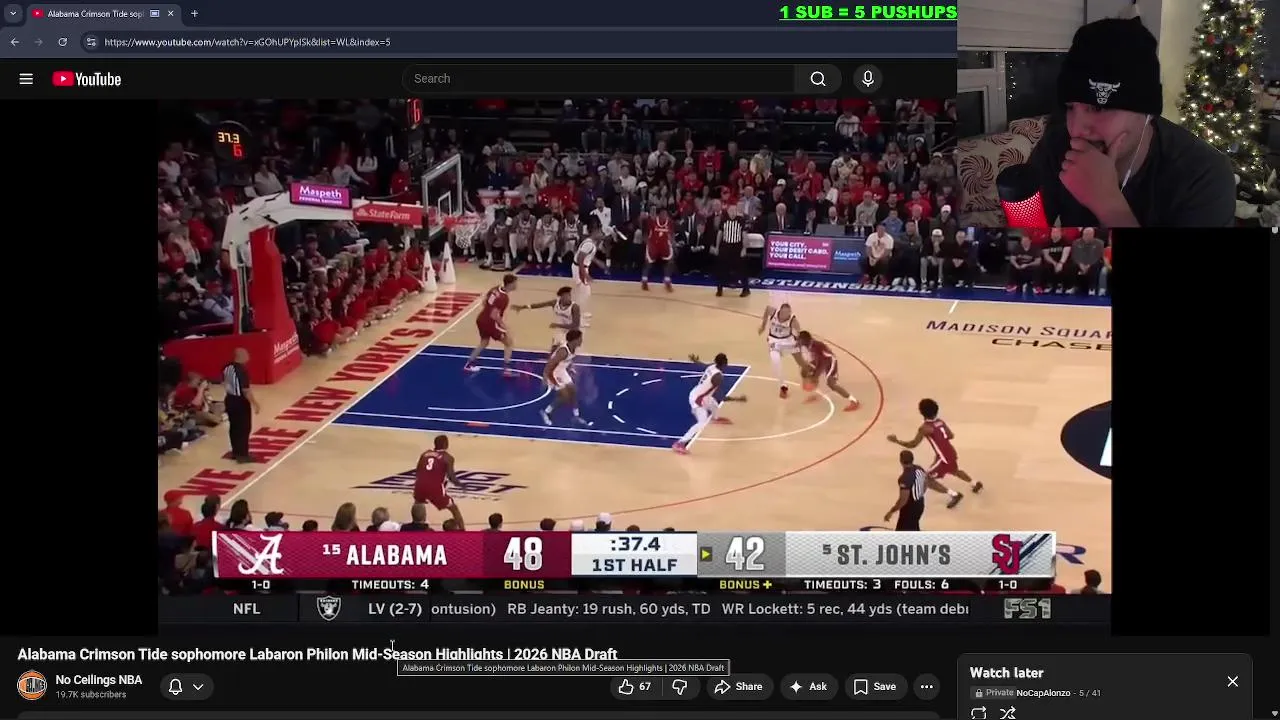Open the tab search dropdown arrow
The width and height of the screenshot is (1280, 720).
[13, 13]
